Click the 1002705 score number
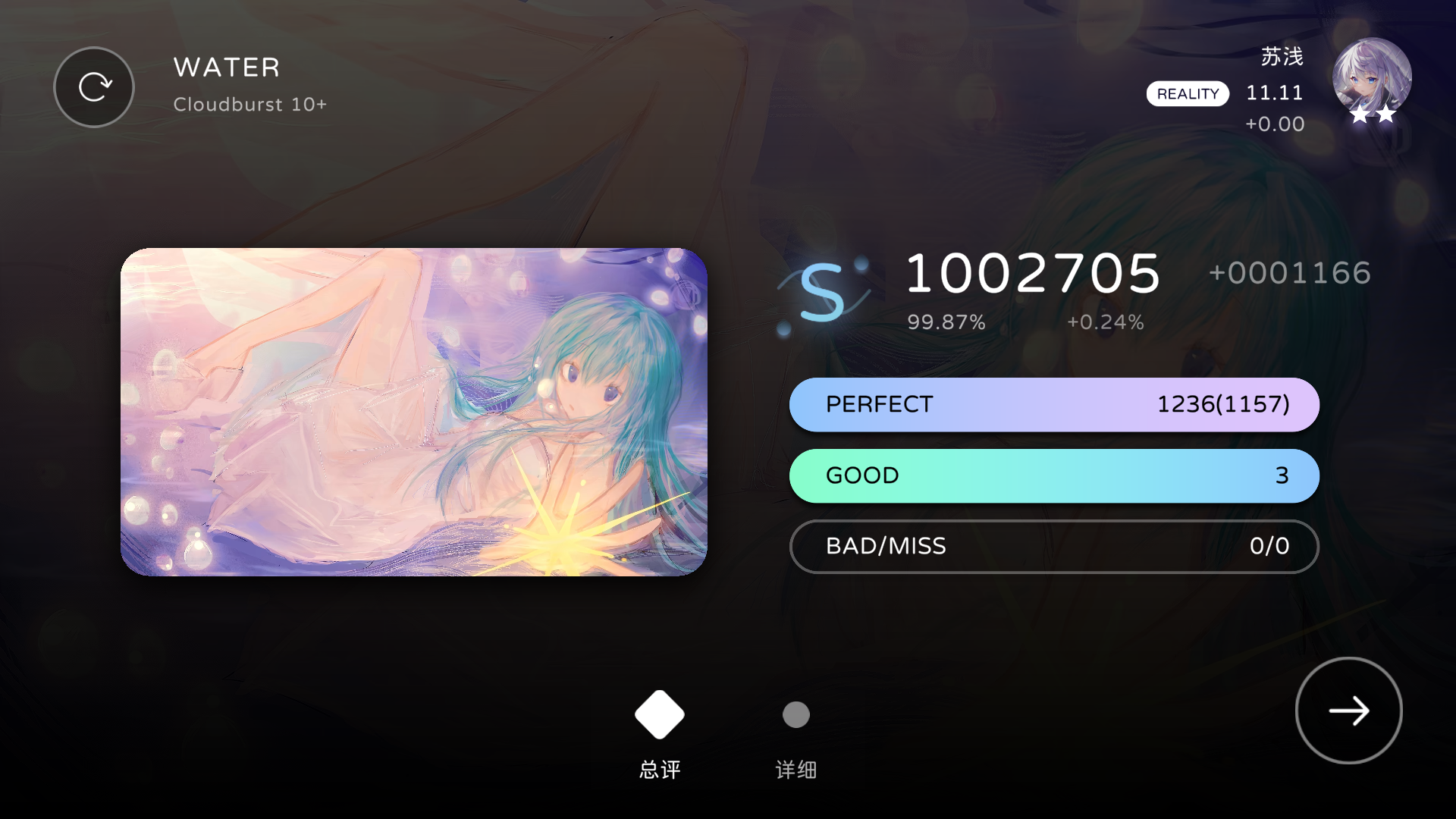Screen dimensions: 1456x819 1033,273
